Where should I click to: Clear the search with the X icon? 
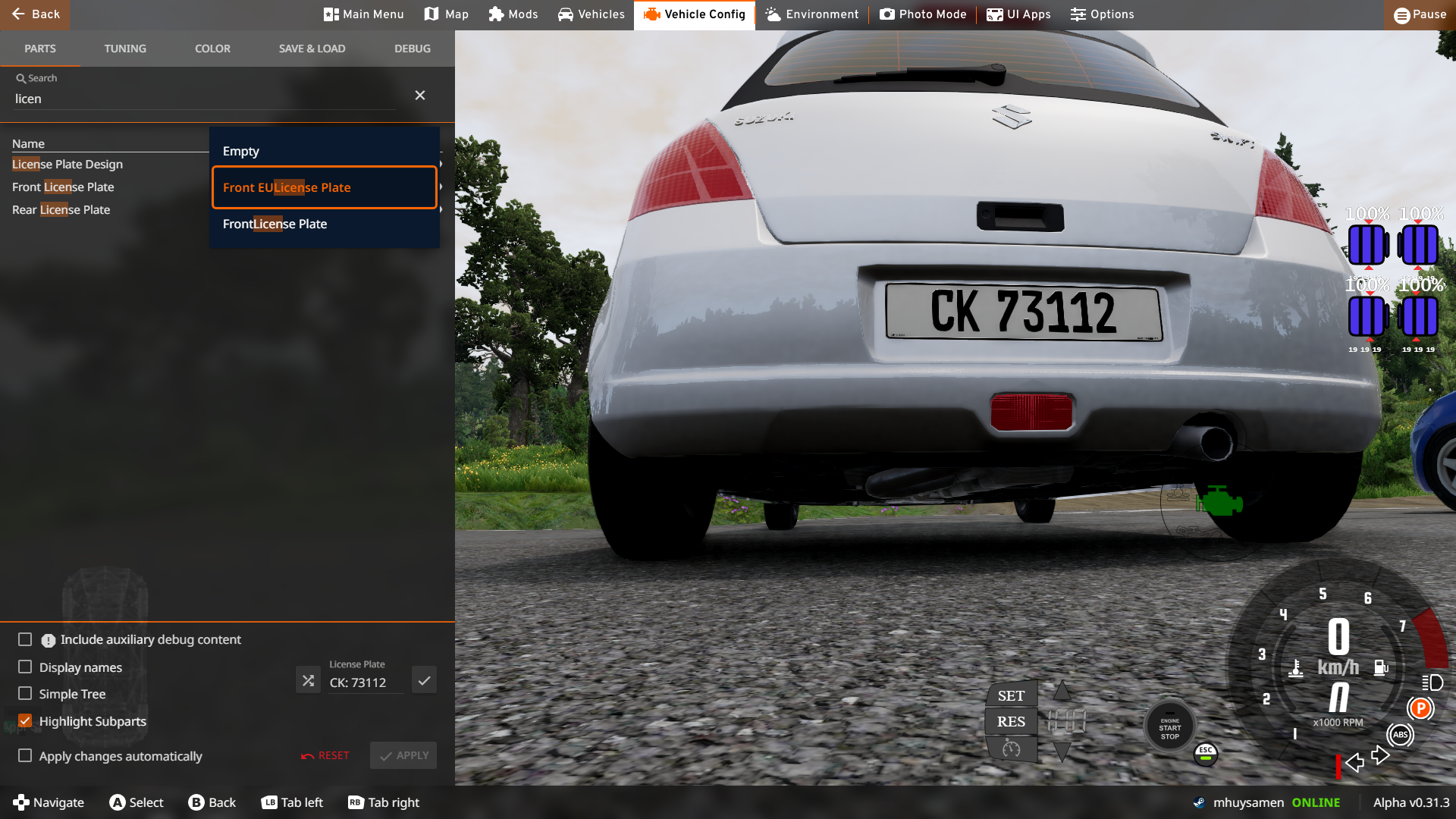point(420,96)
